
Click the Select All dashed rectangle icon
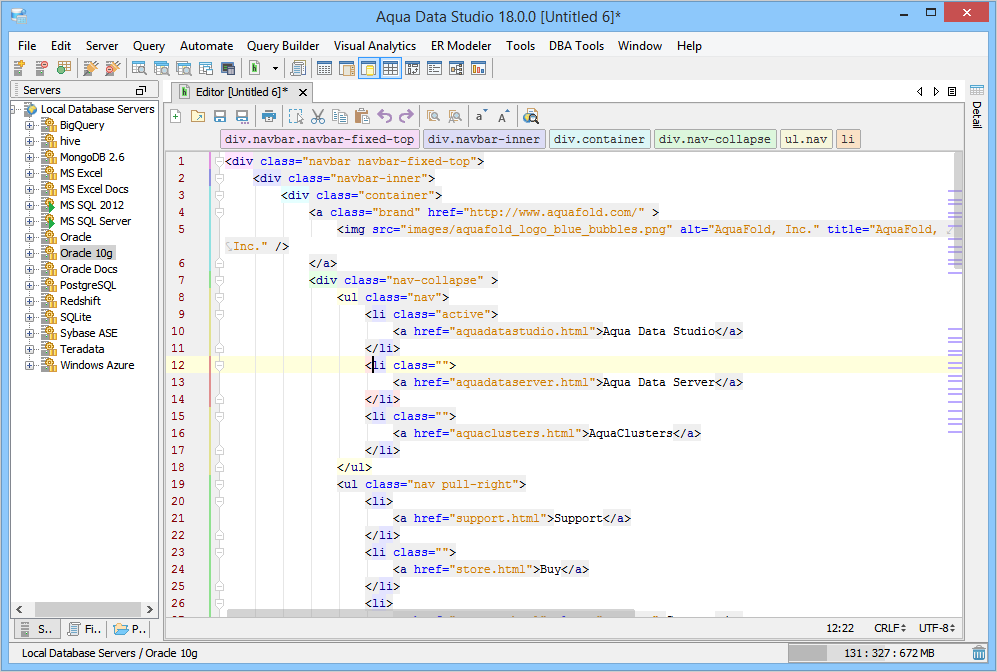coord(296,116)
